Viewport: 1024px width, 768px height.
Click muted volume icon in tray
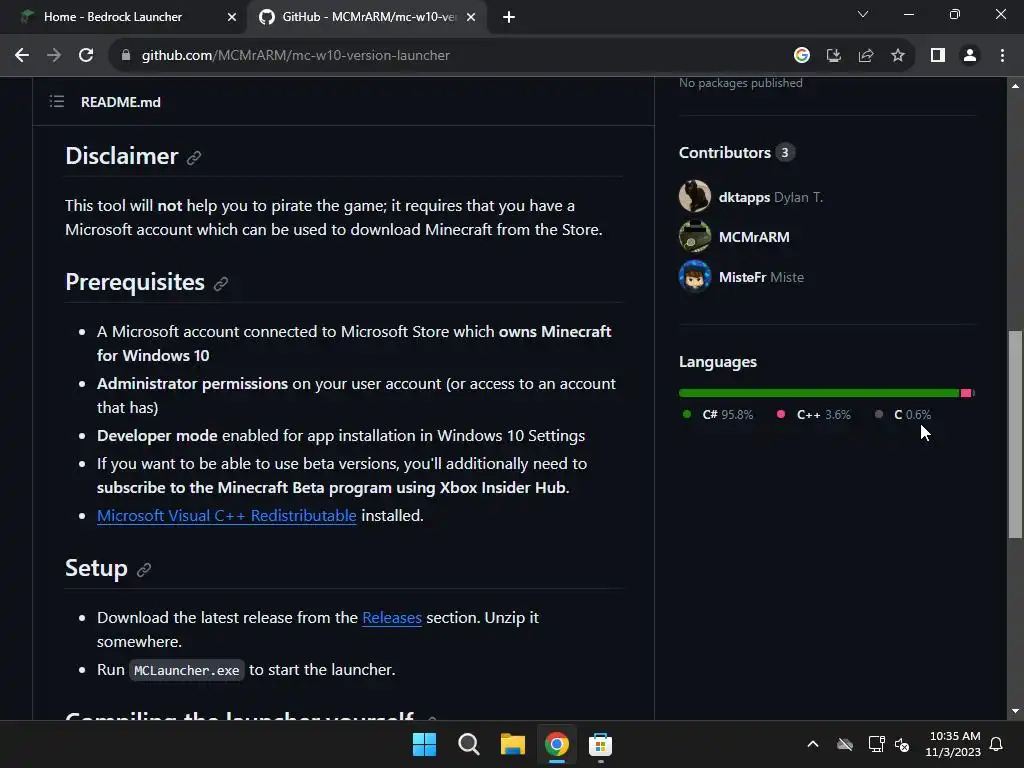[902, 744]
